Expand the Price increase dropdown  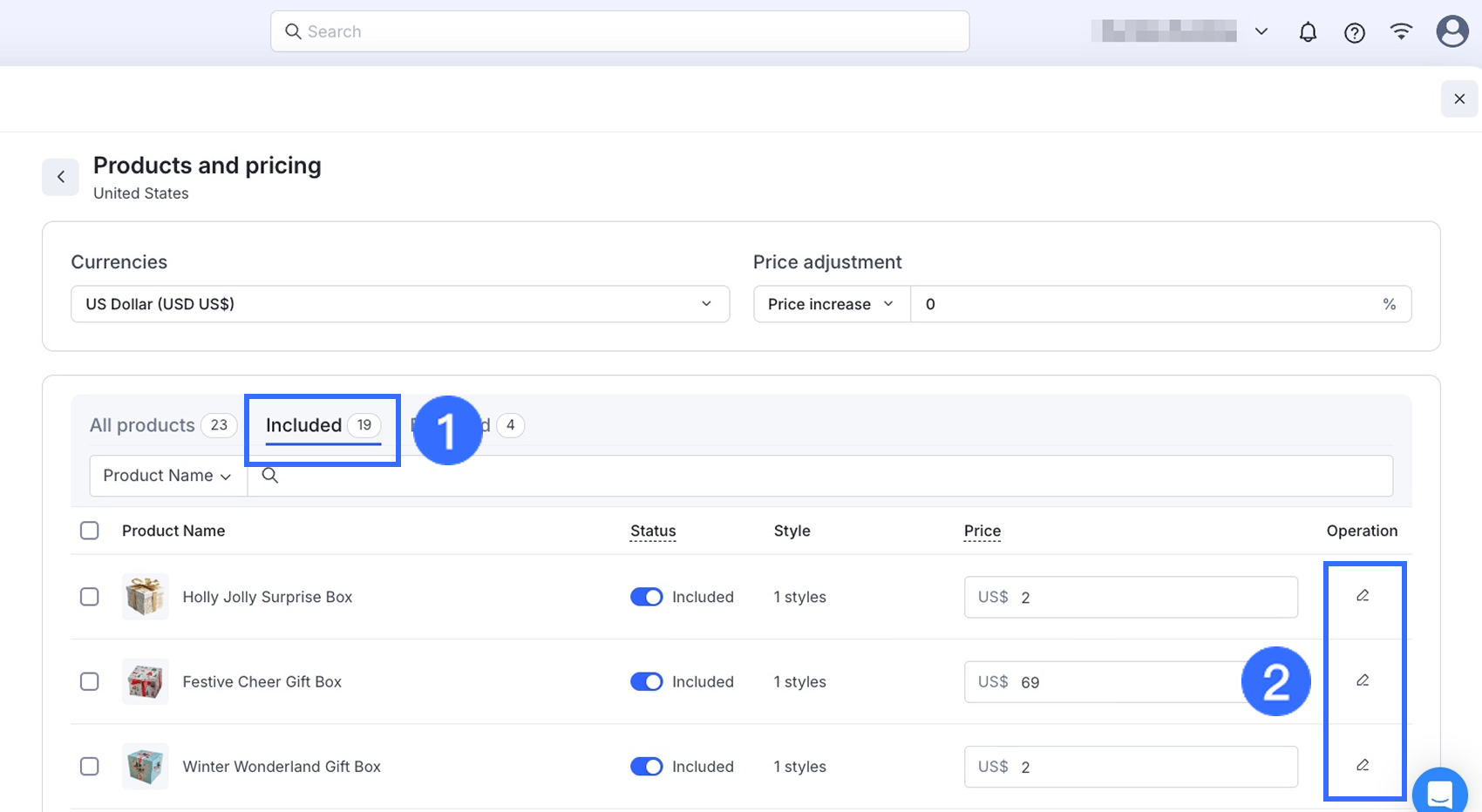tap(831, 304)
